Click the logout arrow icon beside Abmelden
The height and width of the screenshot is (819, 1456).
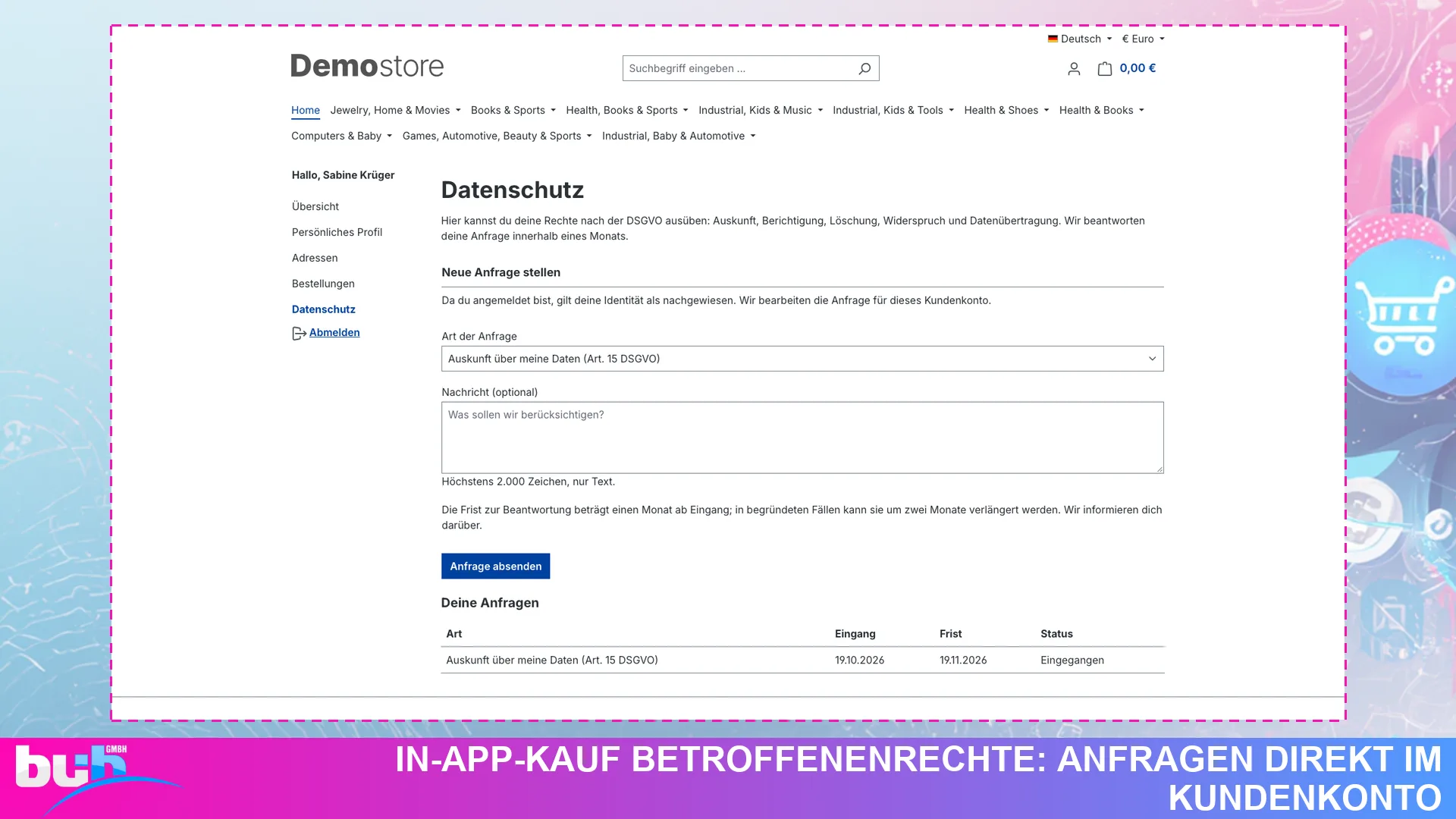coord(299,334)
